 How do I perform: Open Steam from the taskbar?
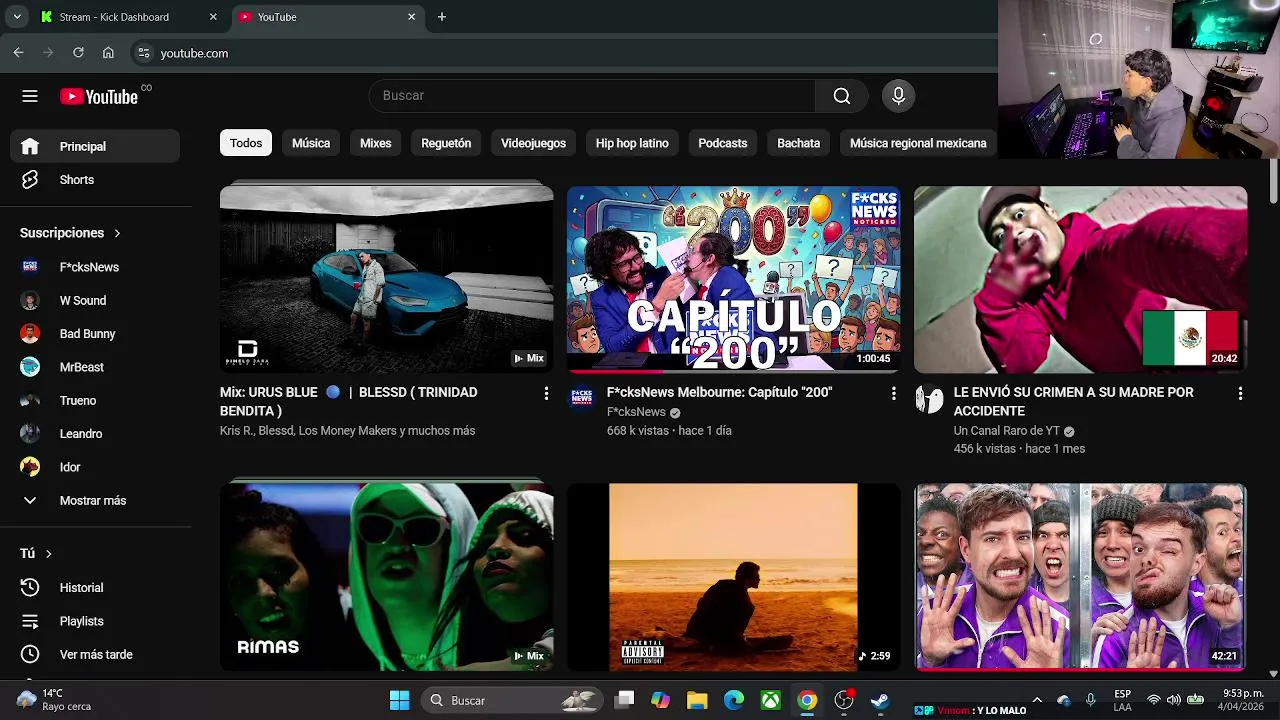(x=880, y=700)
